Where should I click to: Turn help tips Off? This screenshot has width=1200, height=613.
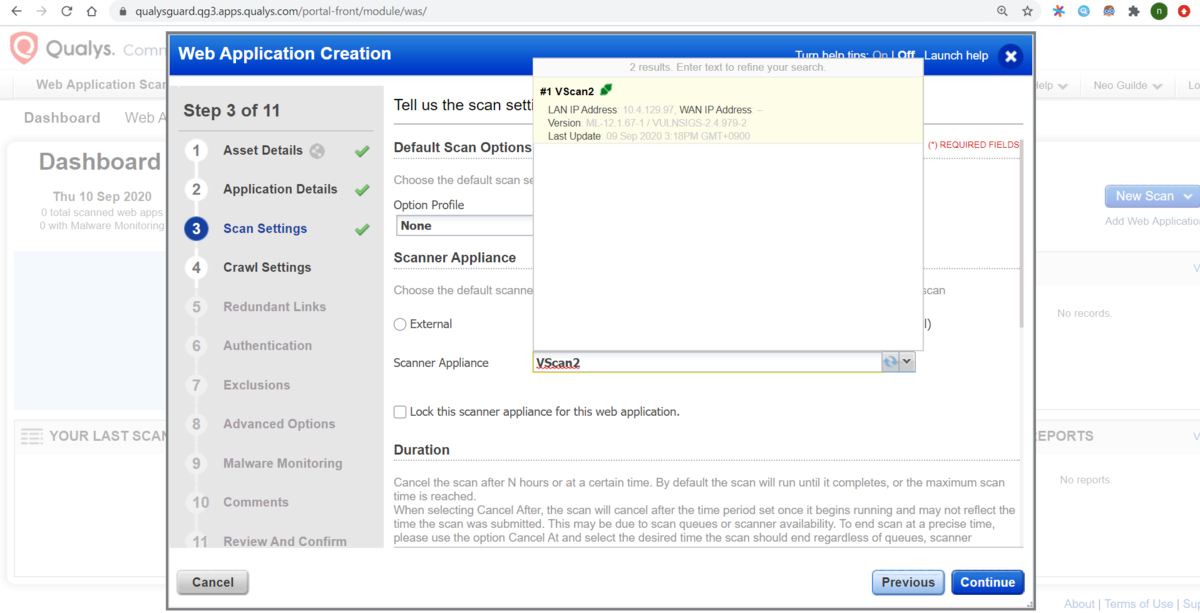click(906, 56)
